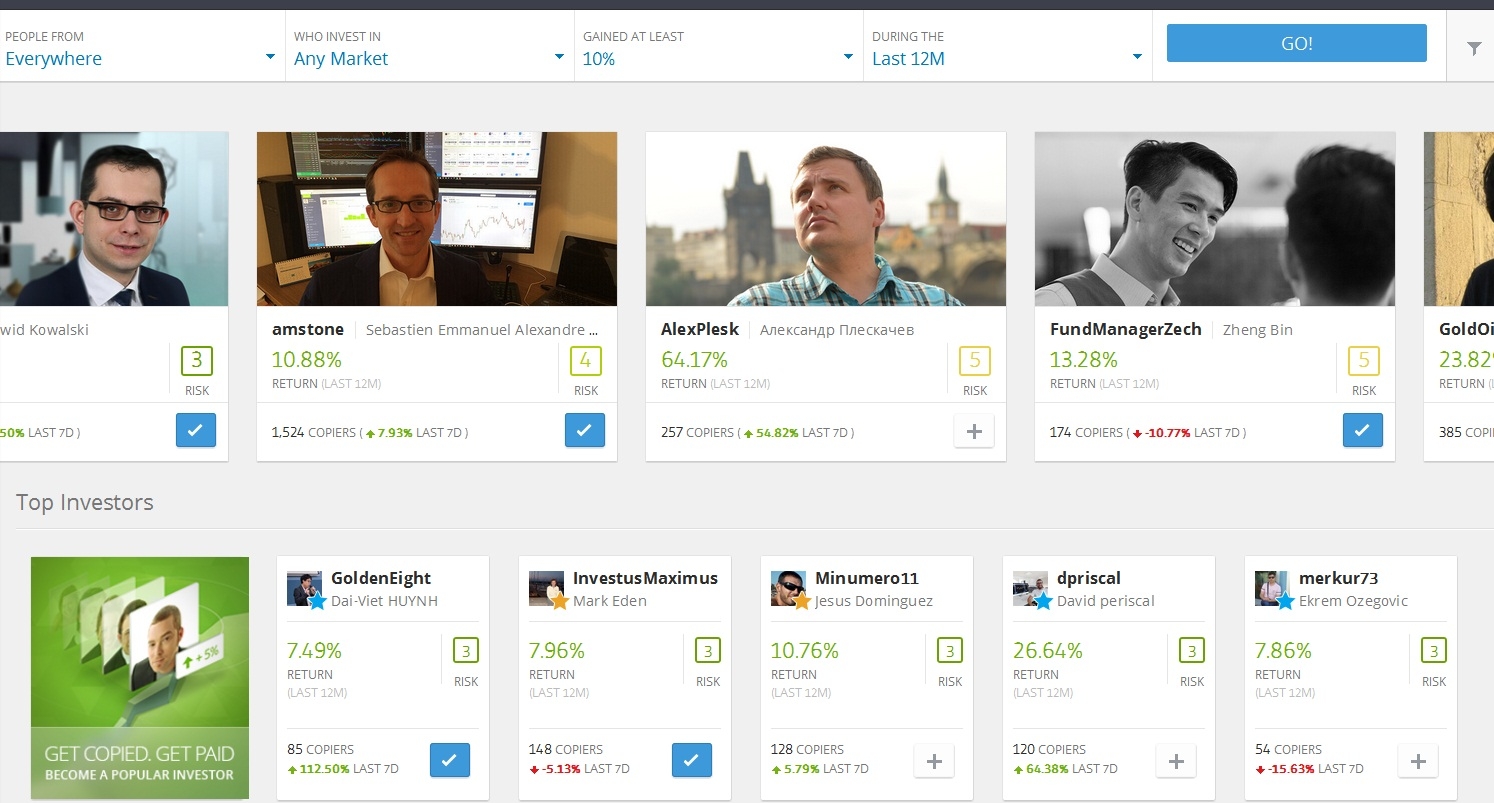The image size is (1494, 803).
Task: Click InvestusMaximus's small avatar
Action: point(546,589)
